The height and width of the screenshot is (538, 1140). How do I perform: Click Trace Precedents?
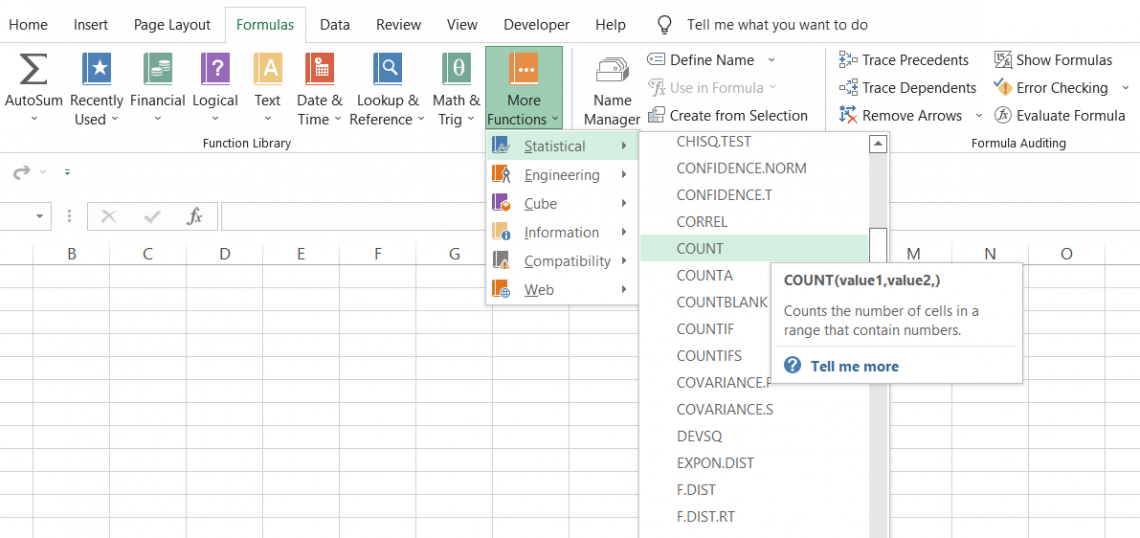point(904,60)
